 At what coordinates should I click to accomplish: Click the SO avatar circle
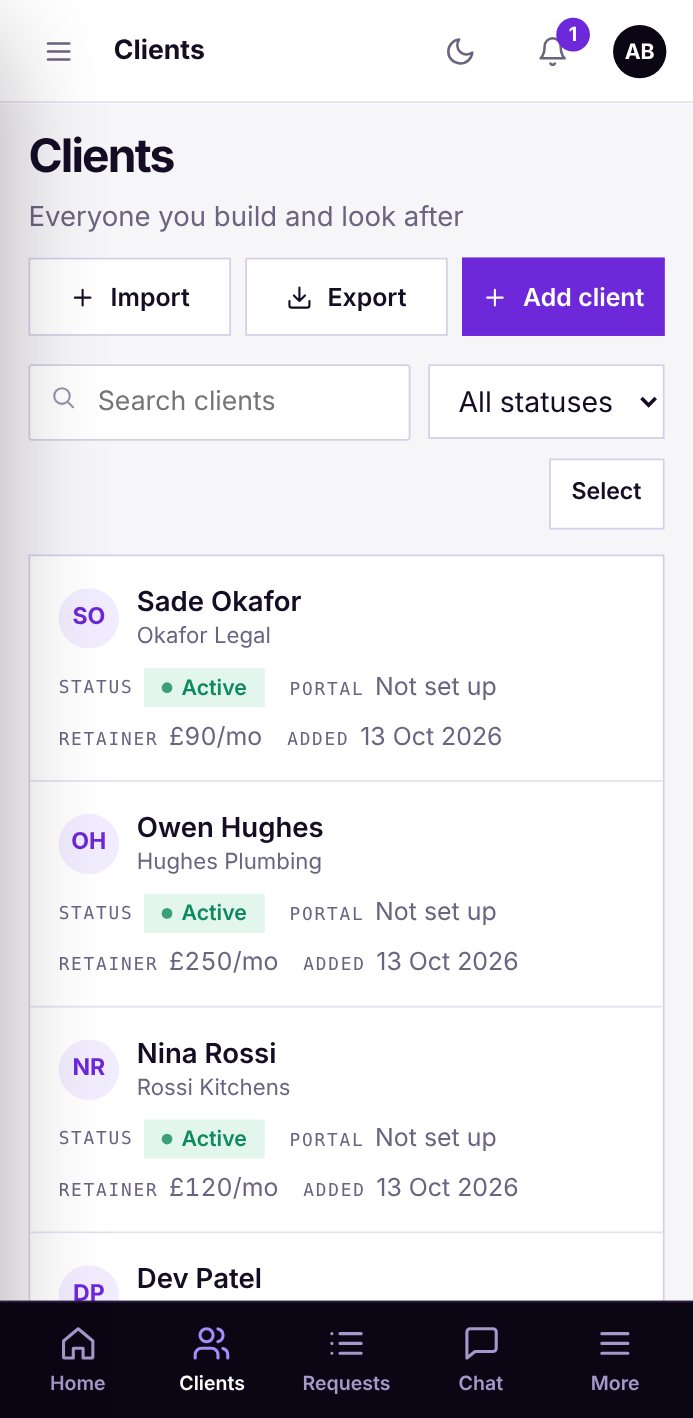tap(89, 616)
